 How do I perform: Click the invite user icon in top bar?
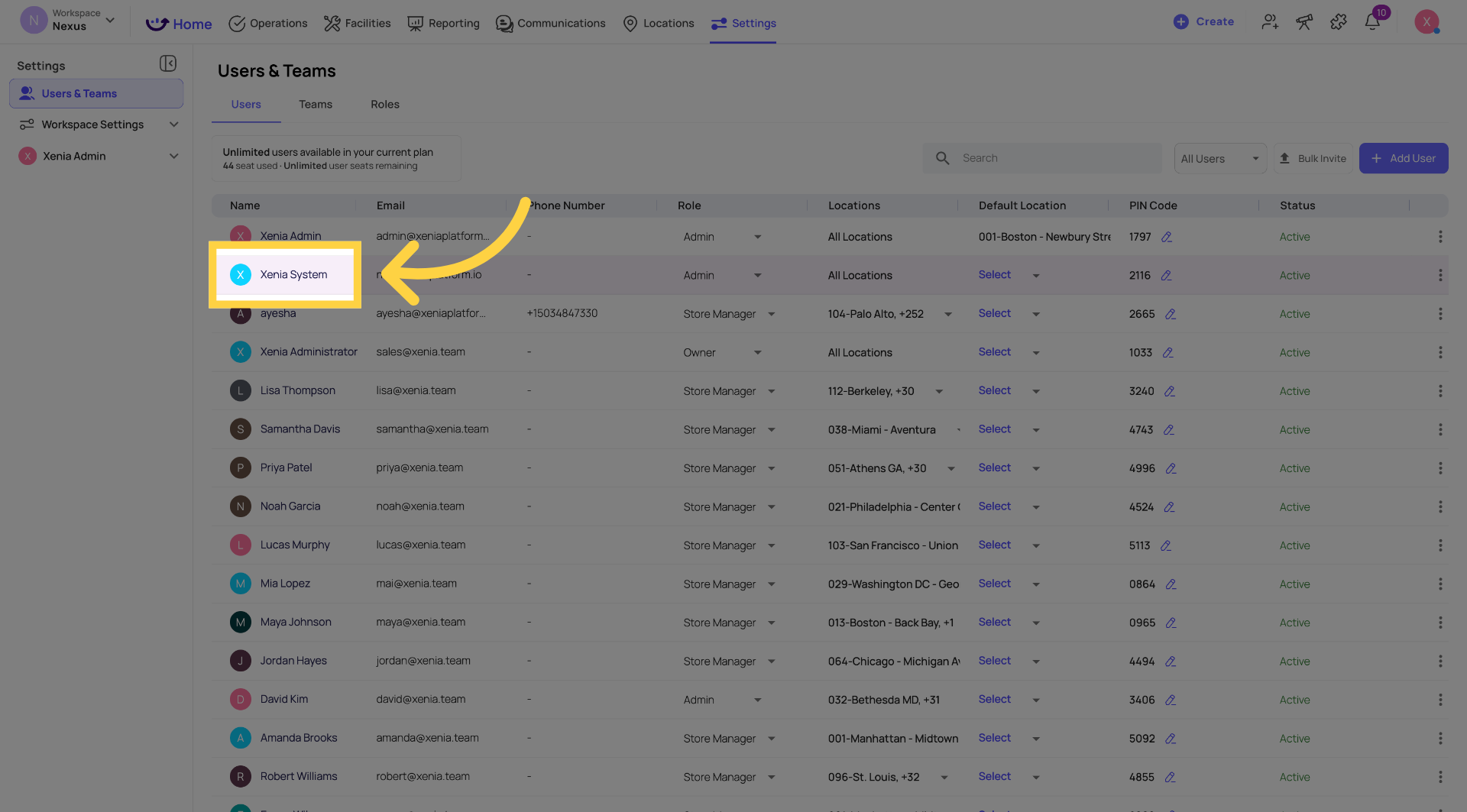coord(1270,22)
